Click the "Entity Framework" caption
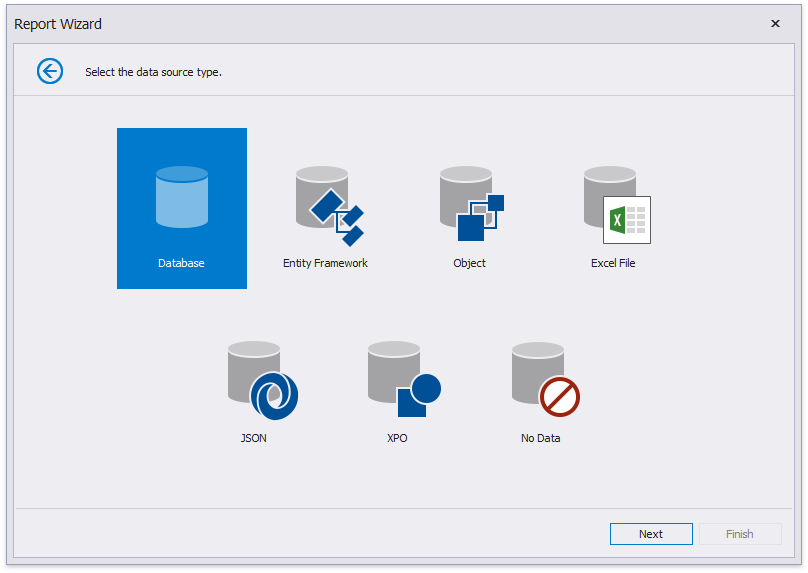808x573 pixels. 325,263
